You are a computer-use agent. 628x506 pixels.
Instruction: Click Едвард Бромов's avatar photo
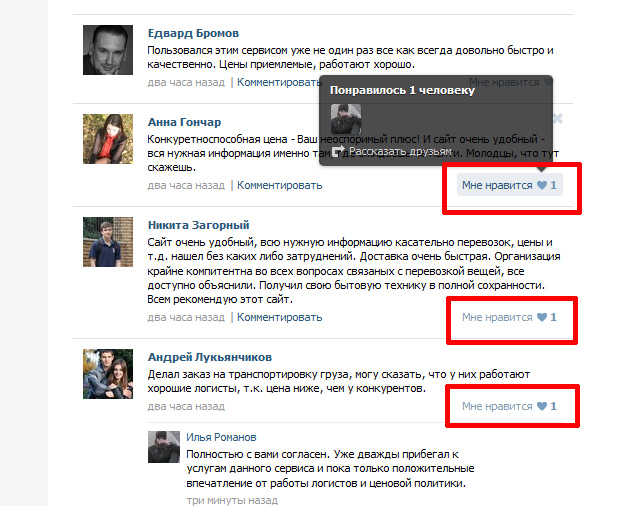[x=108, y=50]
